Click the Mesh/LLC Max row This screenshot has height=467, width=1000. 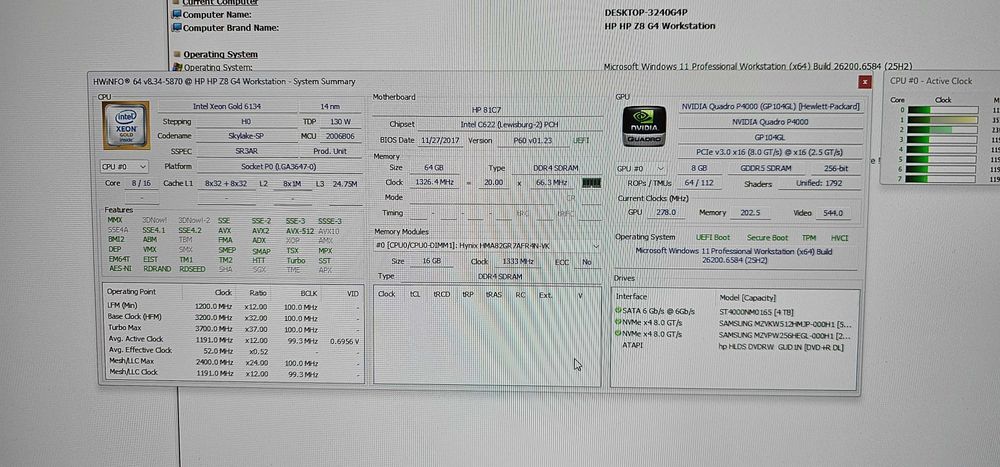coord(233,362)
